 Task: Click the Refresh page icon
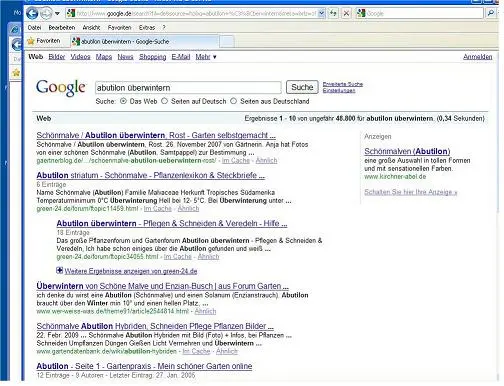point(333,14)
